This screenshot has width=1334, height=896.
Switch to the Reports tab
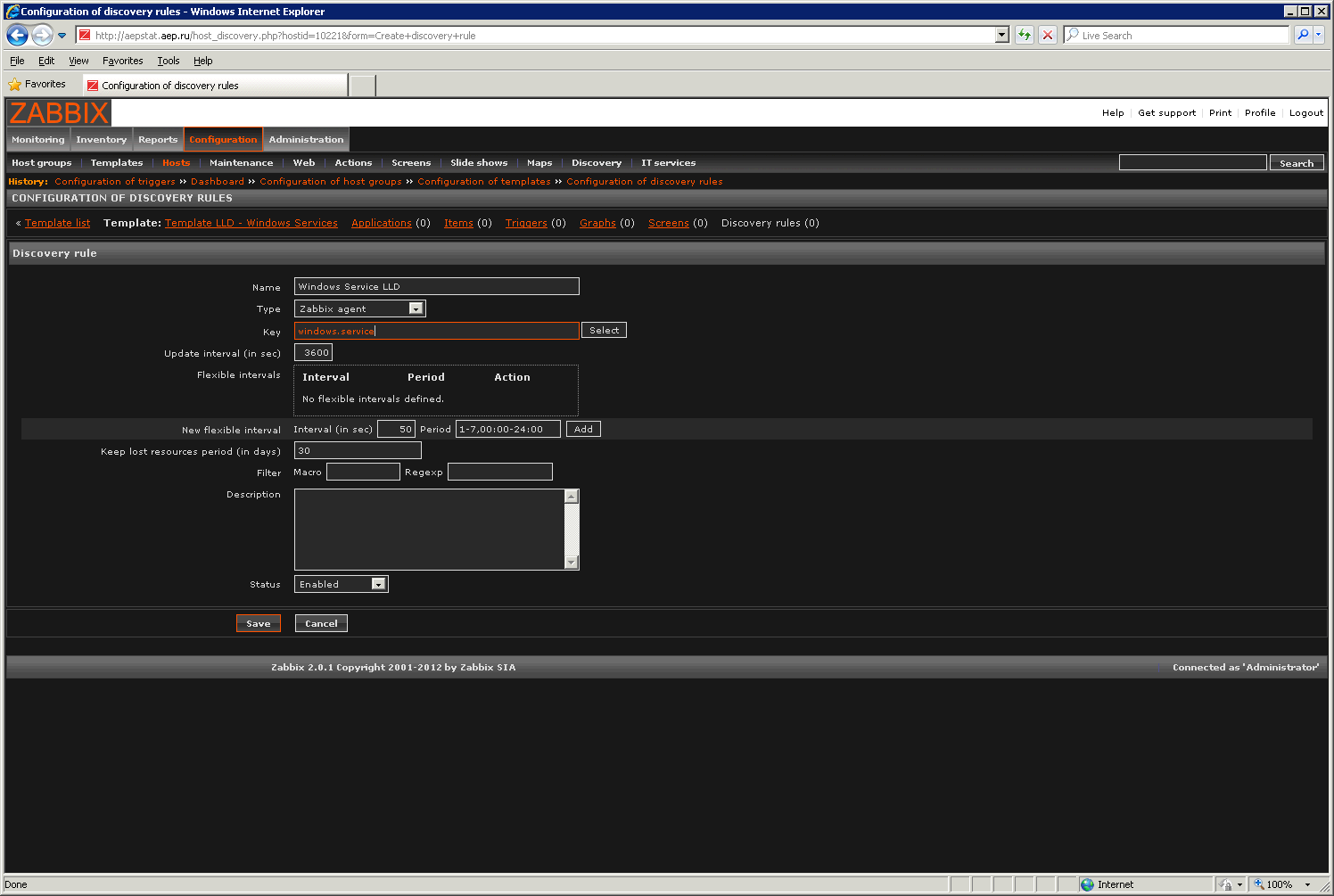point(158,140)
